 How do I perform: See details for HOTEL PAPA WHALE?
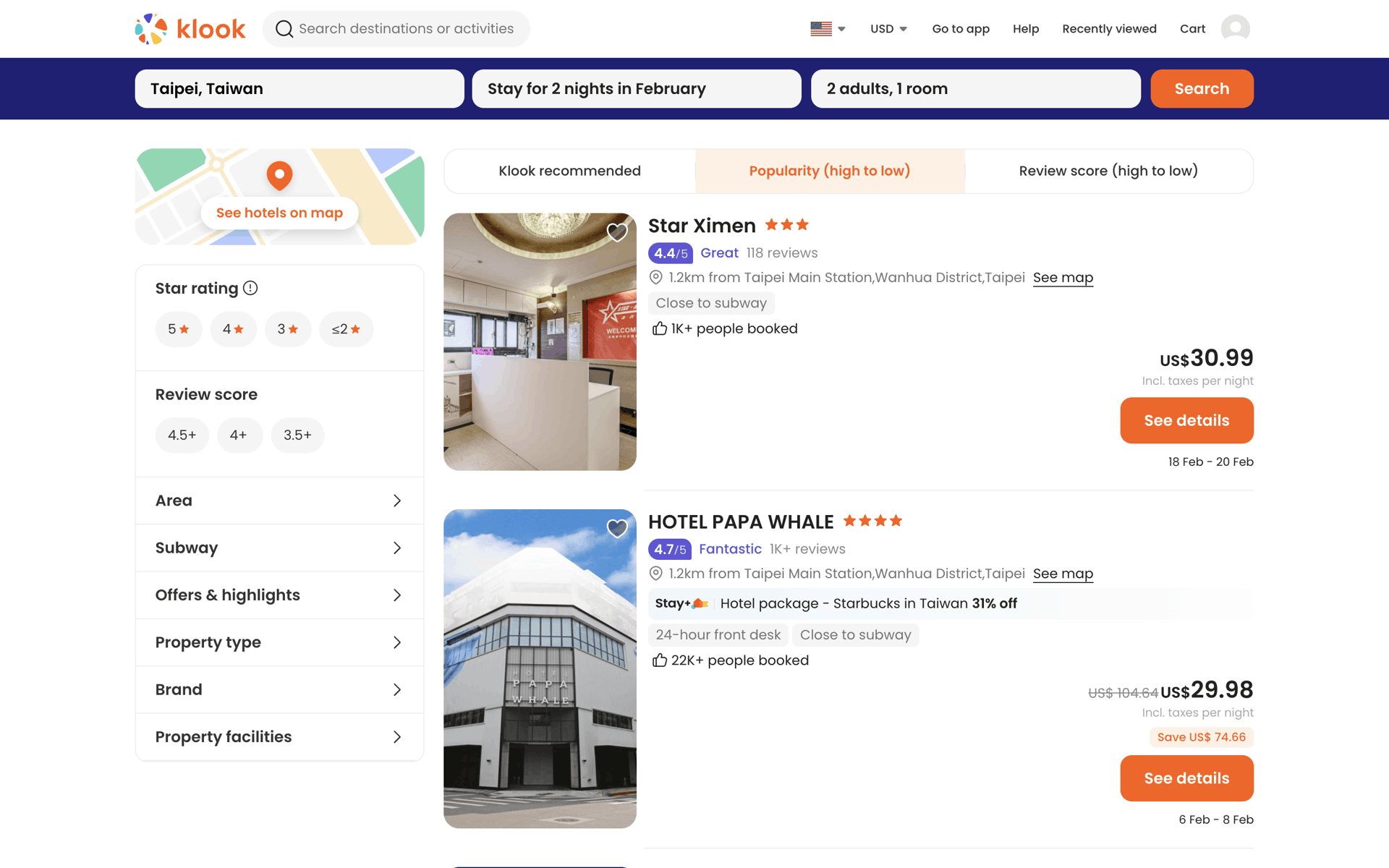click(1186, 778)
